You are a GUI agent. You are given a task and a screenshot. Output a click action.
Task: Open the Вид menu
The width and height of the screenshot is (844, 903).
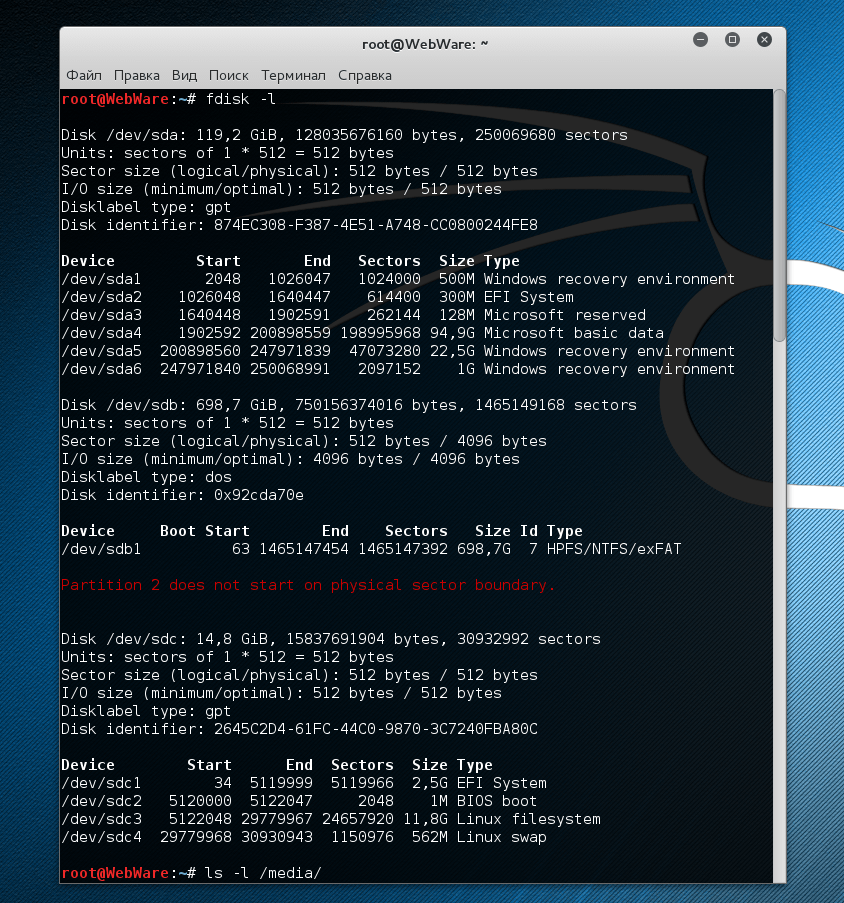coord(184,75)
